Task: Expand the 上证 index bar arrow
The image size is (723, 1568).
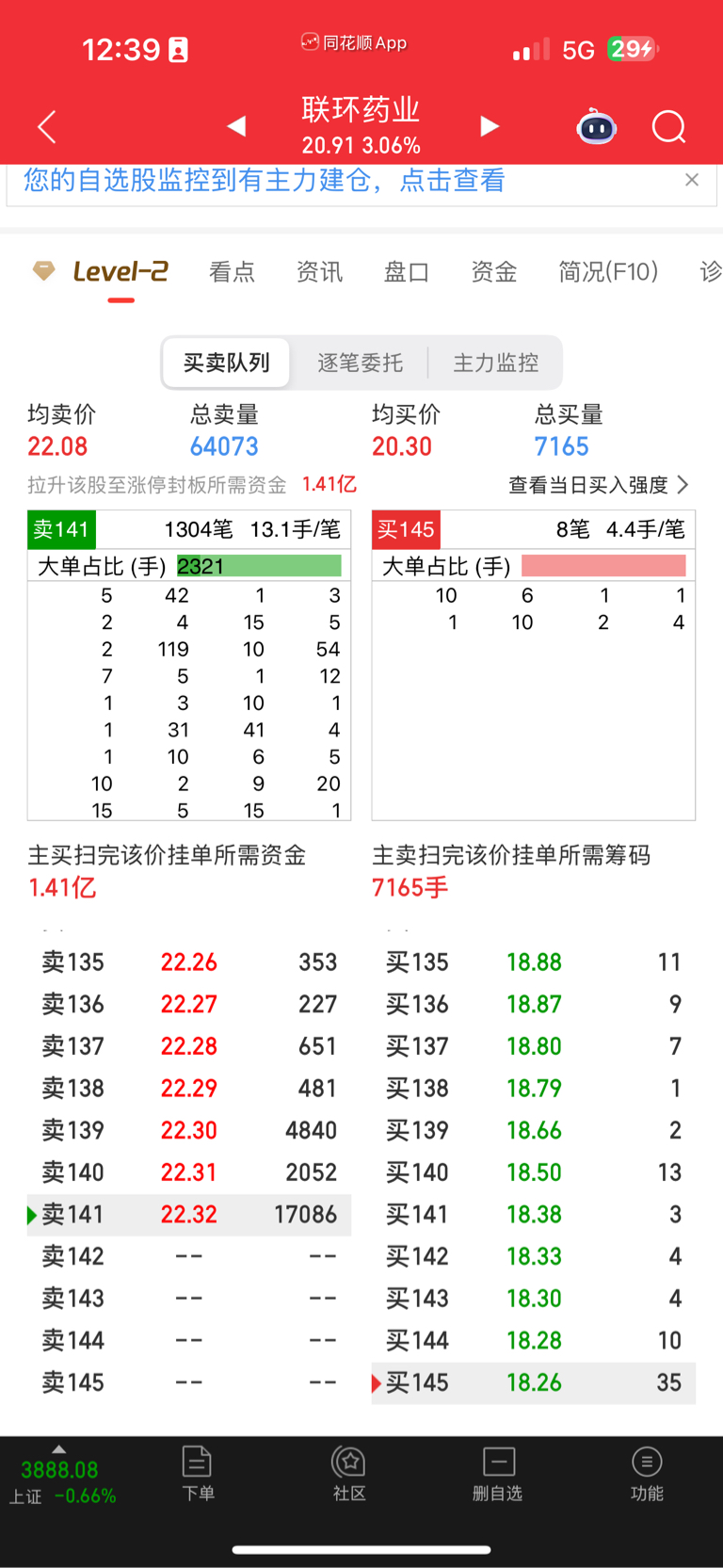Action: click(58, 1449)
